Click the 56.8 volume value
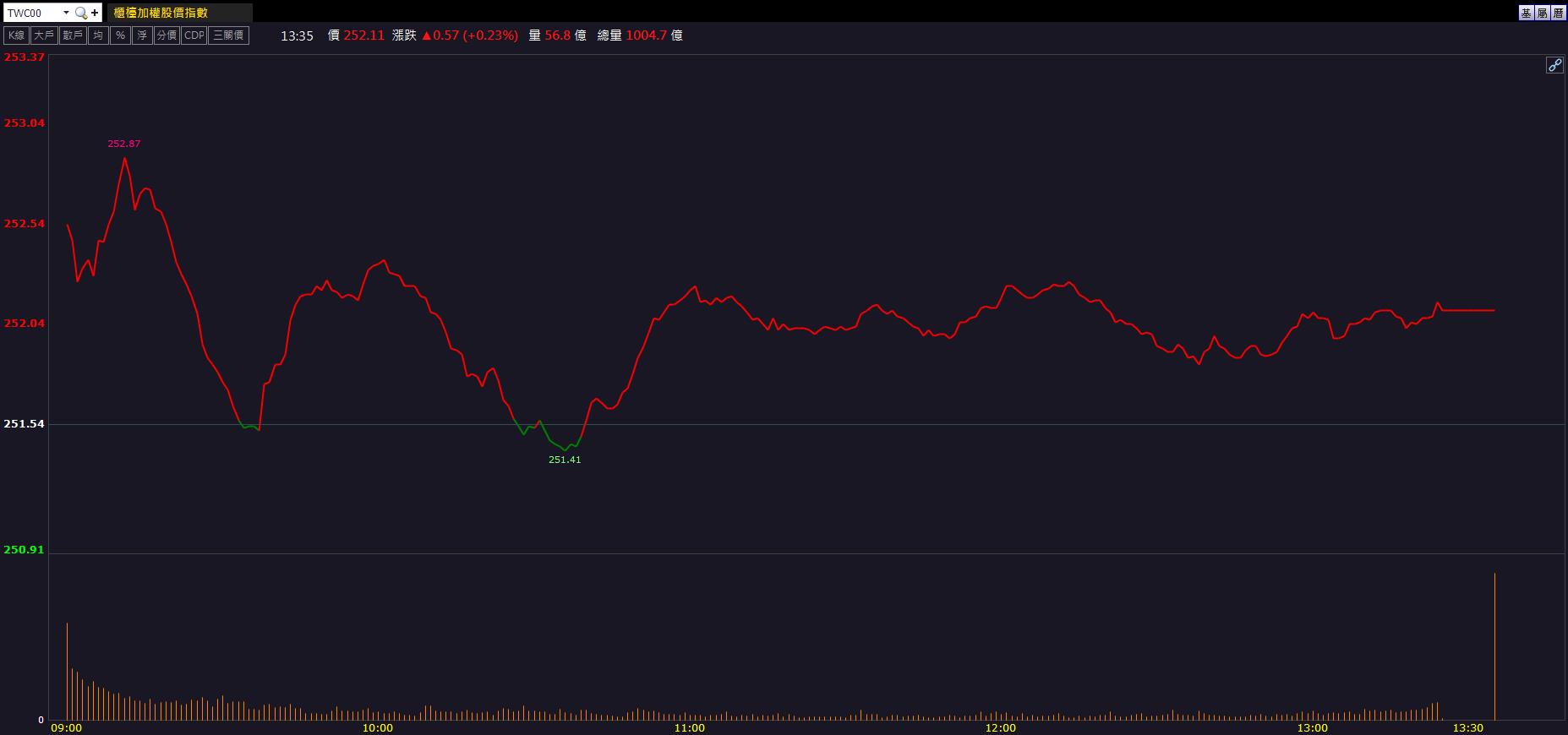 (x=558, y=35)
